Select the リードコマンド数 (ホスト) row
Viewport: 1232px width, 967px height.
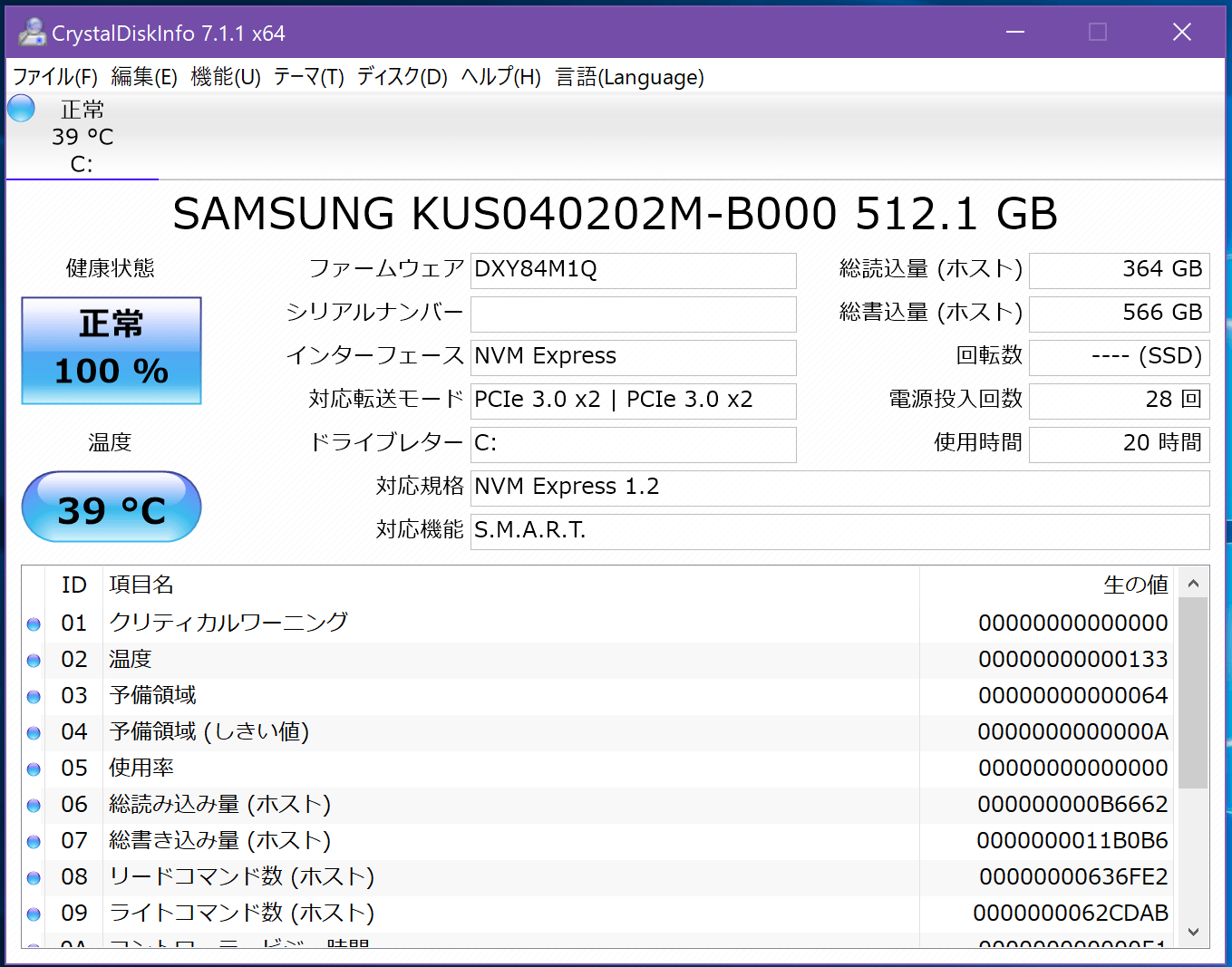598,877
